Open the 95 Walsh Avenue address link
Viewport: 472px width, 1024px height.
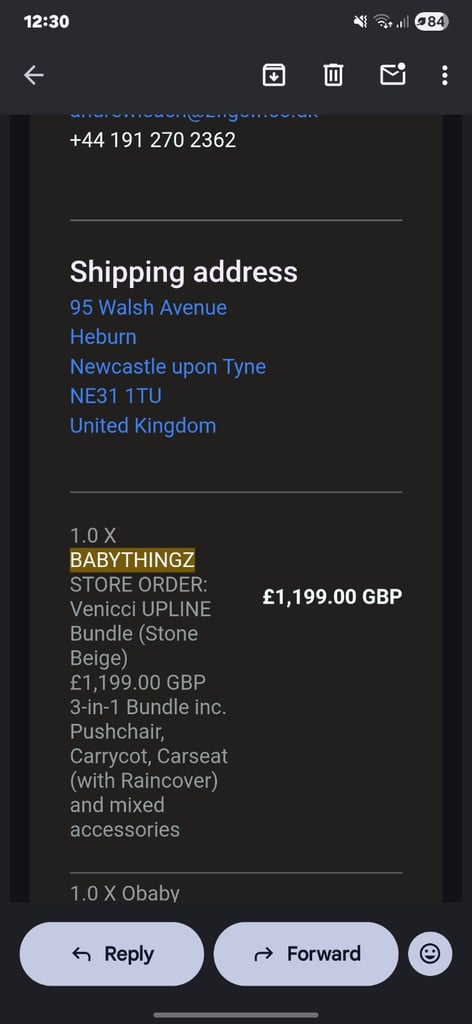[148, 308]
